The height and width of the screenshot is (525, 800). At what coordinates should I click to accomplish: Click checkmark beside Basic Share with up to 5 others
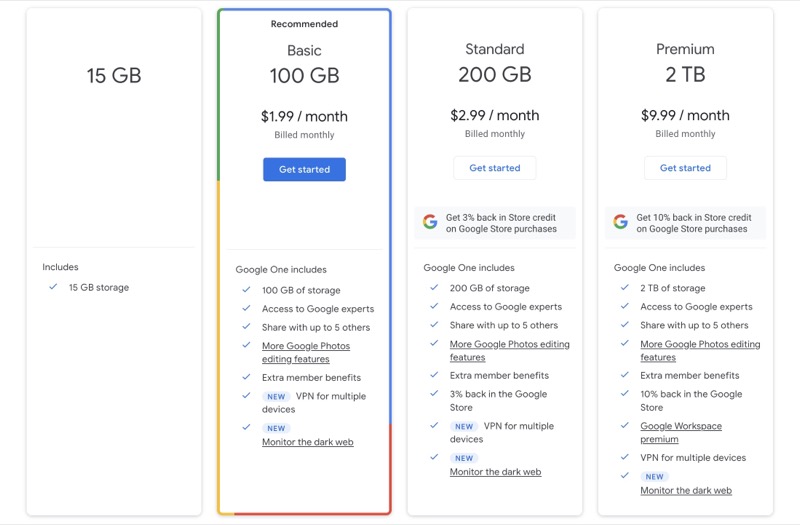(246, 326)
